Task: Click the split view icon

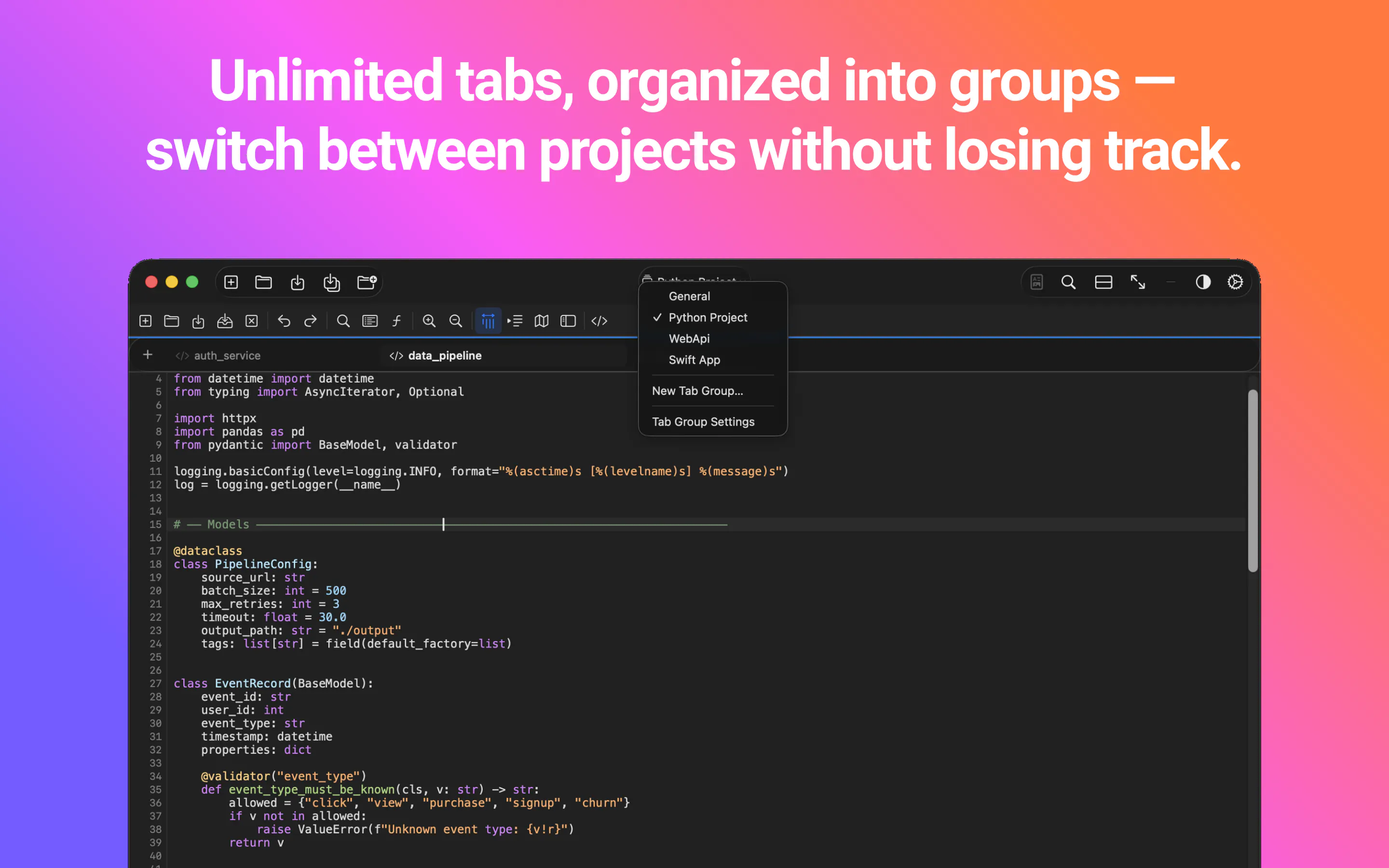Action: point(1103,282)
